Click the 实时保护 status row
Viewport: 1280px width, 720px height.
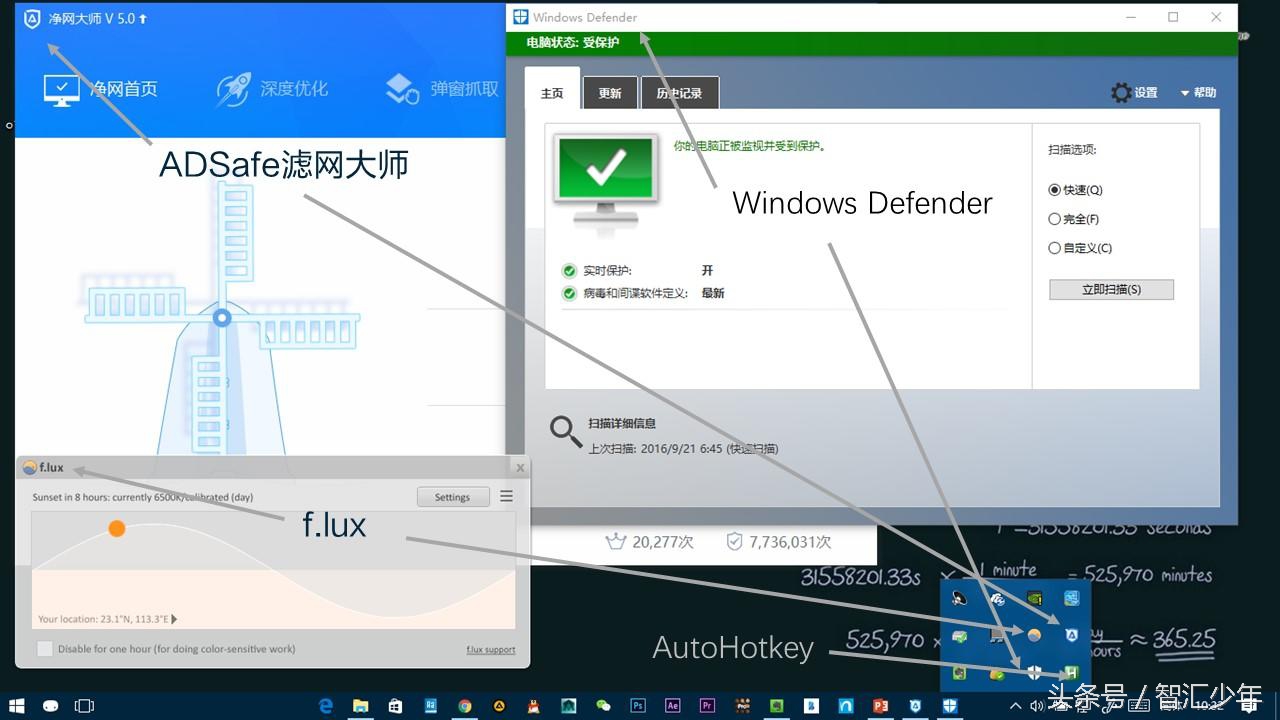click(638, 270)
